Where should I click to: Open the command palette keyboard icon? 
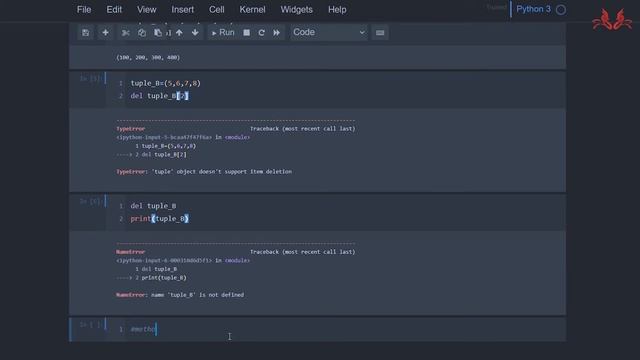pyautogui.click(x=380, y=33)
